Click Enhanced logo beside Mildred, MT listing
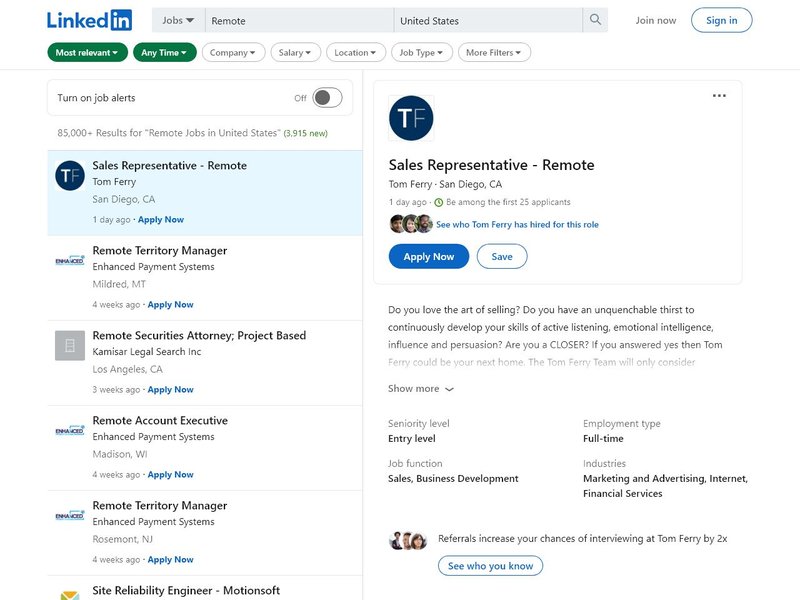The height and width of the screenshot is (600, 800). point(70,260)
